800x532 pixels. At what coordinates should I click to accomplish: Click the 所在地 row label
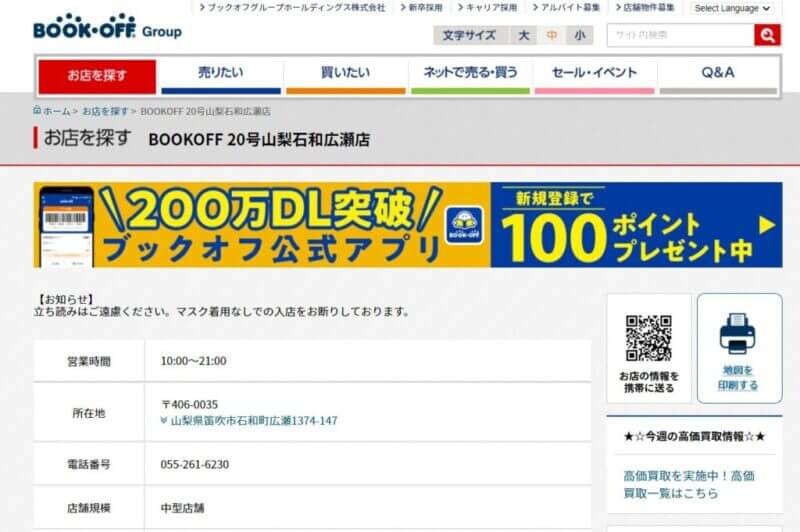tap(89, 413)
